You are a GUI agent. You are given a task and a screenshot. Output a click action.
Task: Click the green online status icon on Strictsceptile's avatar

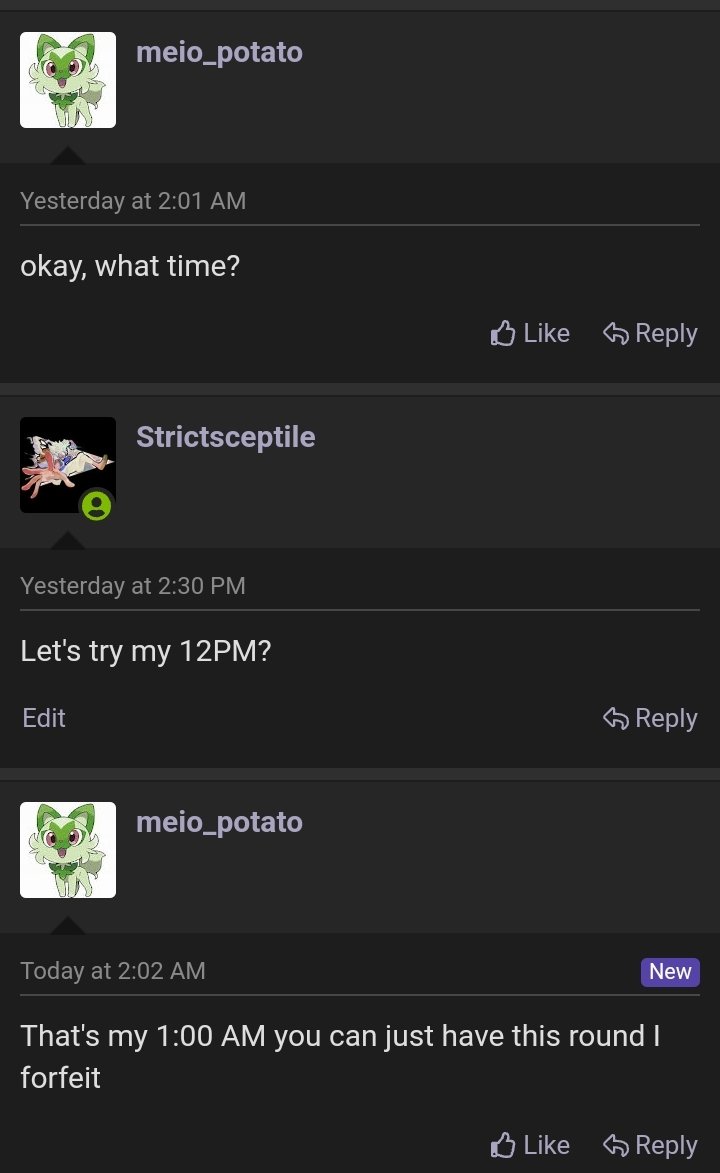coord(97,505)
